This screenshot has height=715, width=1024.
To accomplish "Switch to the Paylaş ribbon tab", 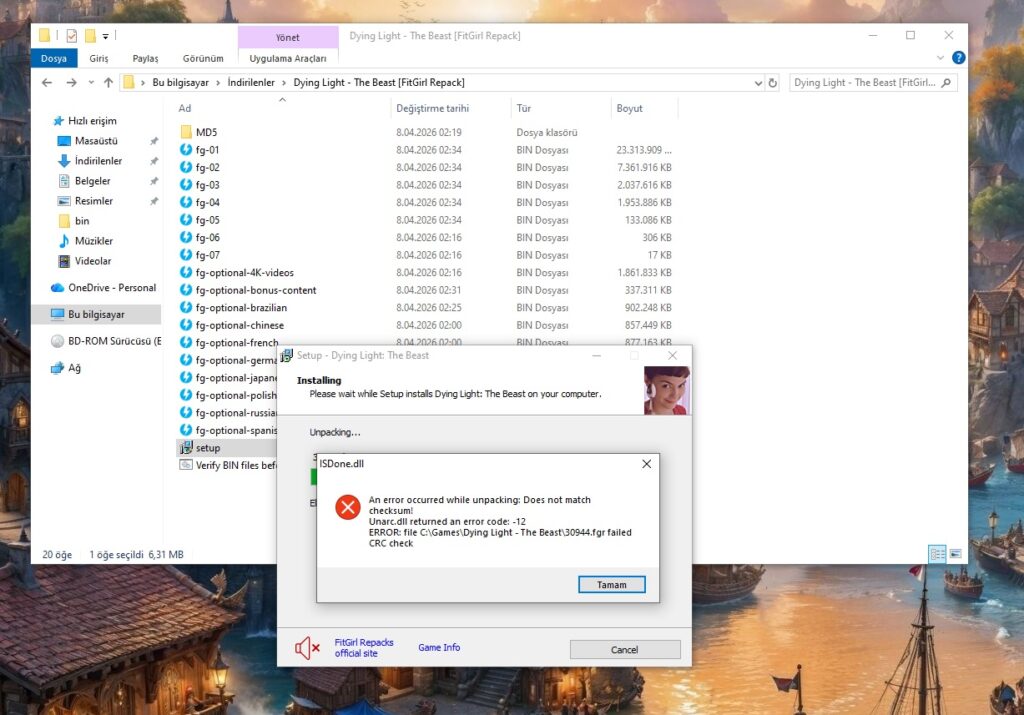I will point(145,58).
